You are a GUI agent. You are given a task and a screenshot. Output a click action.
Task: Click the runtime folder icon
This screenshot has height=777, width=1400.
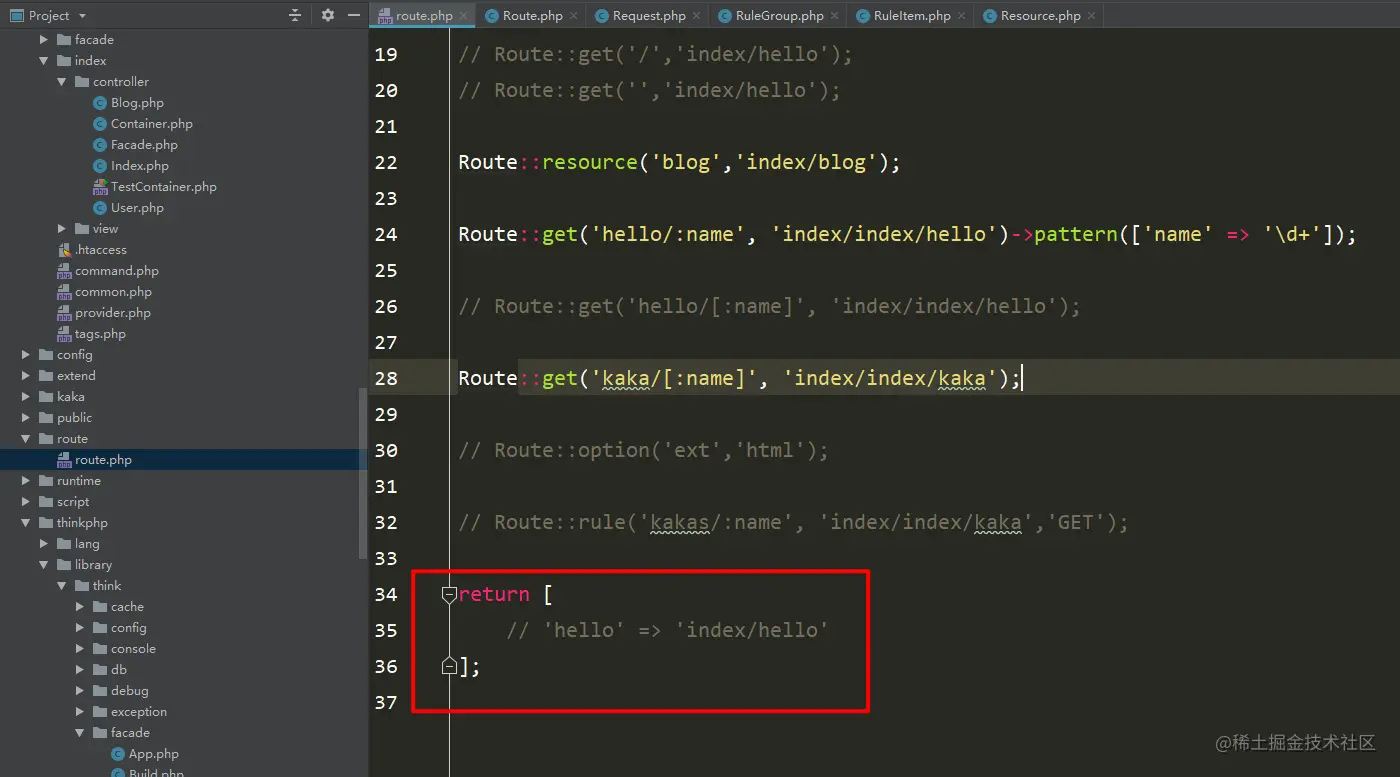46,481
